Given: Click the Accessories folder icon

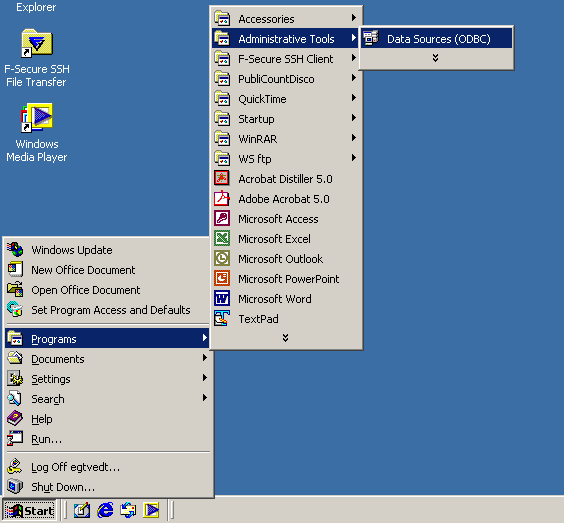Looking at the screenshot, I should [222, 18].
